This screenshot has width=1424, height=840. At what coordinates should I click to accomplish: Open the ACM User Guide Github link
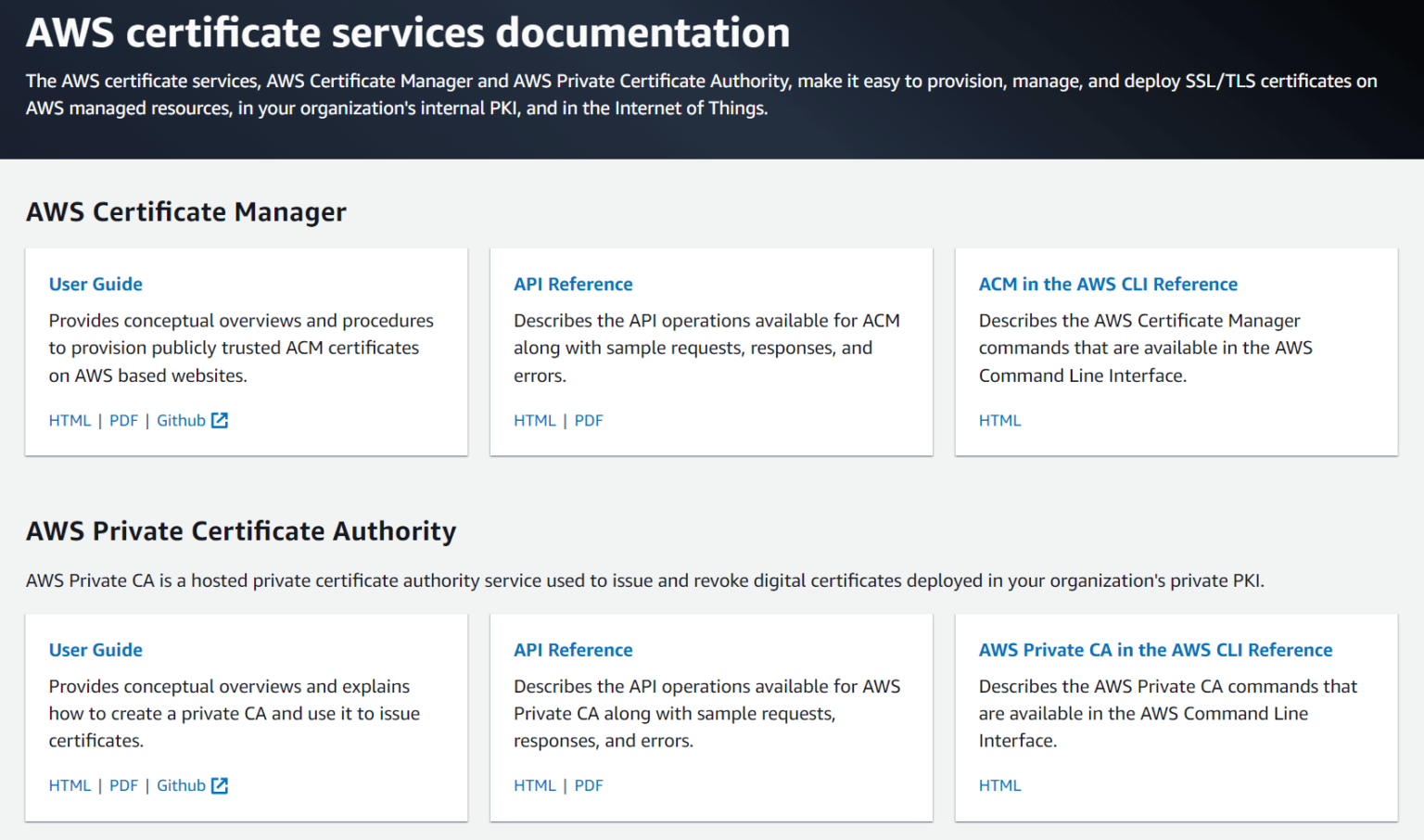[x=182, y=420]
